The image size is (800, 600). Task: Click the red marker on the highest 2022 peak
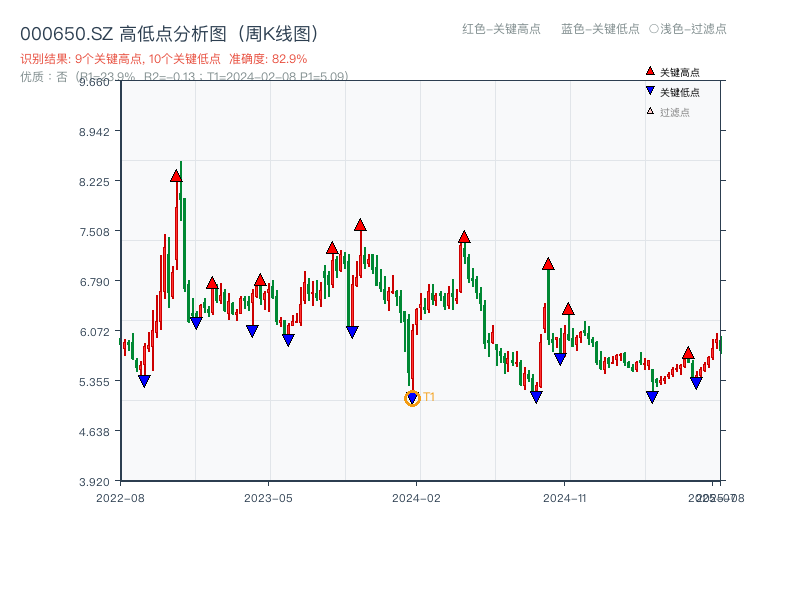tap(177, 176)
